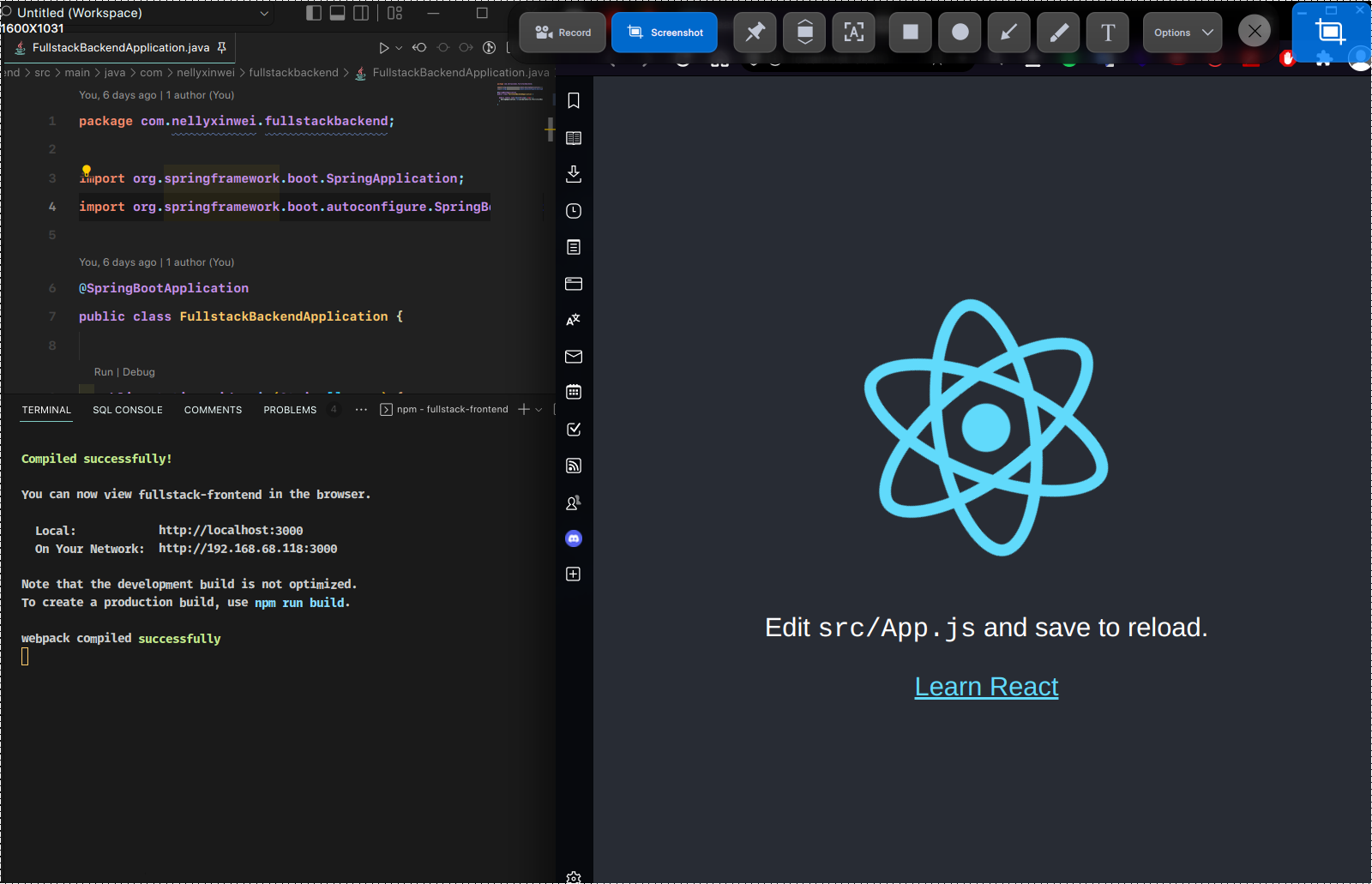Close the capture toolbar with X
The width and height of the screenshot is (1372, 884).
coord(1255,32)
